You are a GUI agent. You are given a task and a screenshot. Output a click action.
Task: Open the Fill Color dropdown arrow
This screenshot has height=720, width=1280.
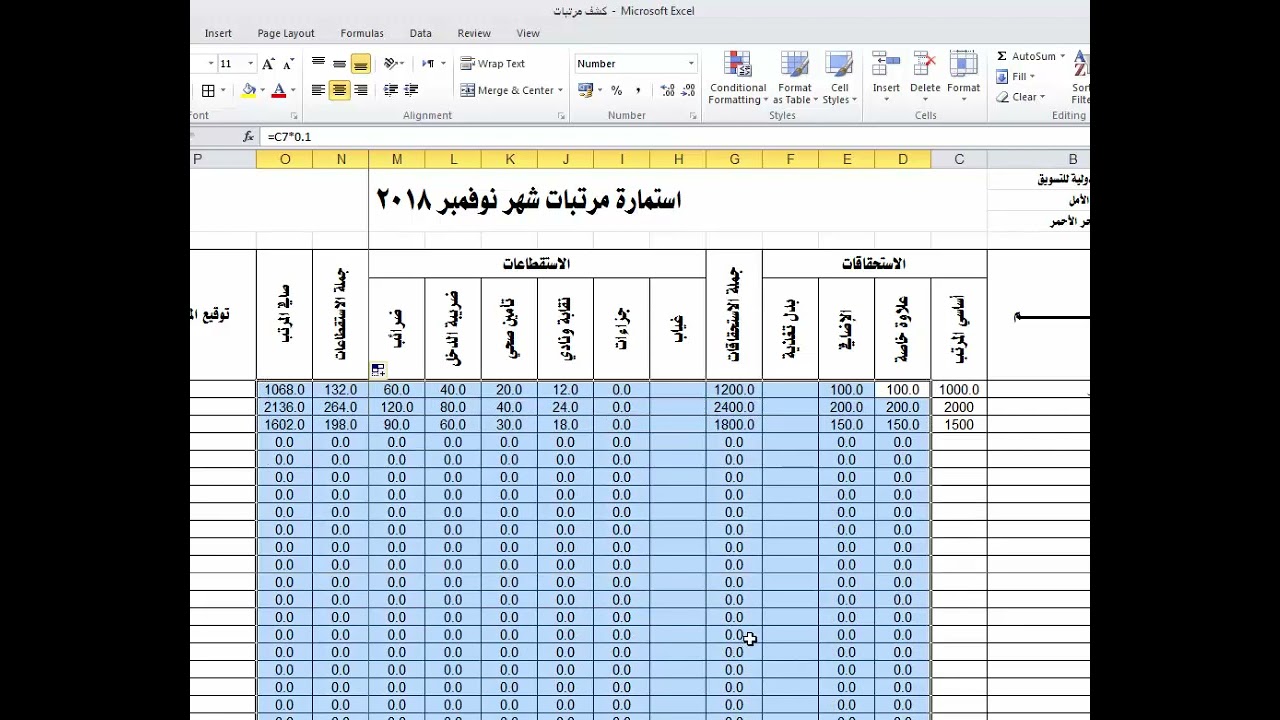[x=262, y=91]
